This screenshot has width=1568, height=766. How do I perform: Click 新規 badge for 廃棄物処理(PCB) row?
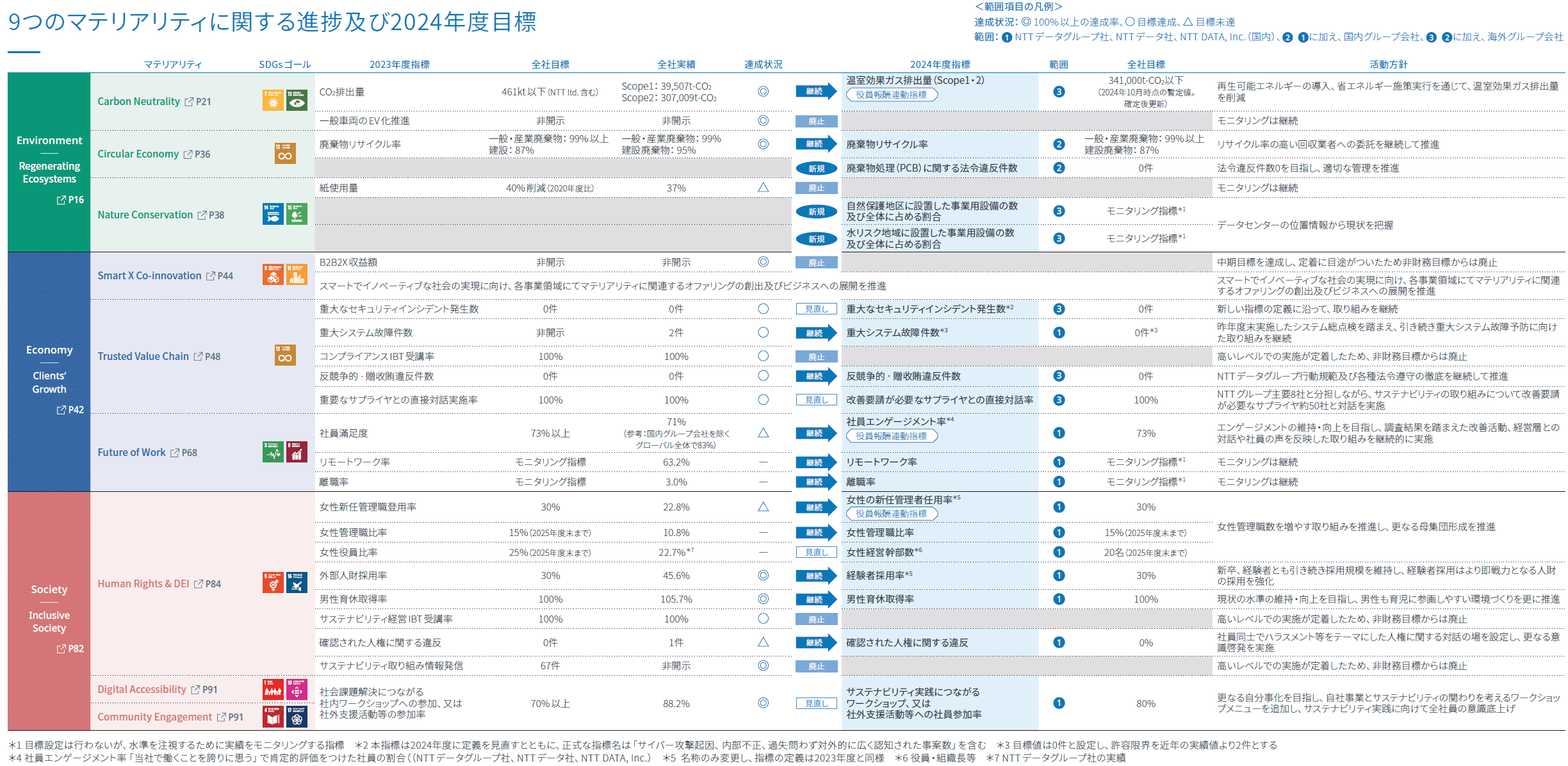(816, 168)
